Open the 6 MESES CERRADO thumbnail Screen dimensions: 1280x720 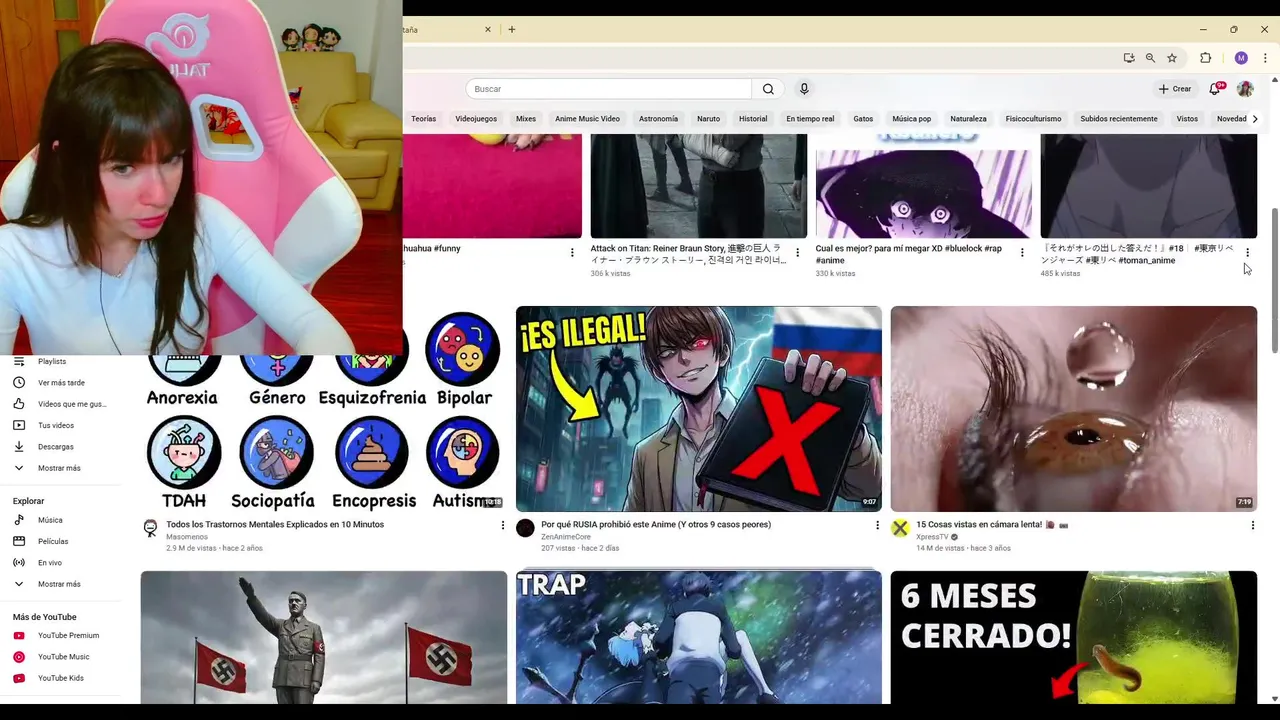(1074, 637)
